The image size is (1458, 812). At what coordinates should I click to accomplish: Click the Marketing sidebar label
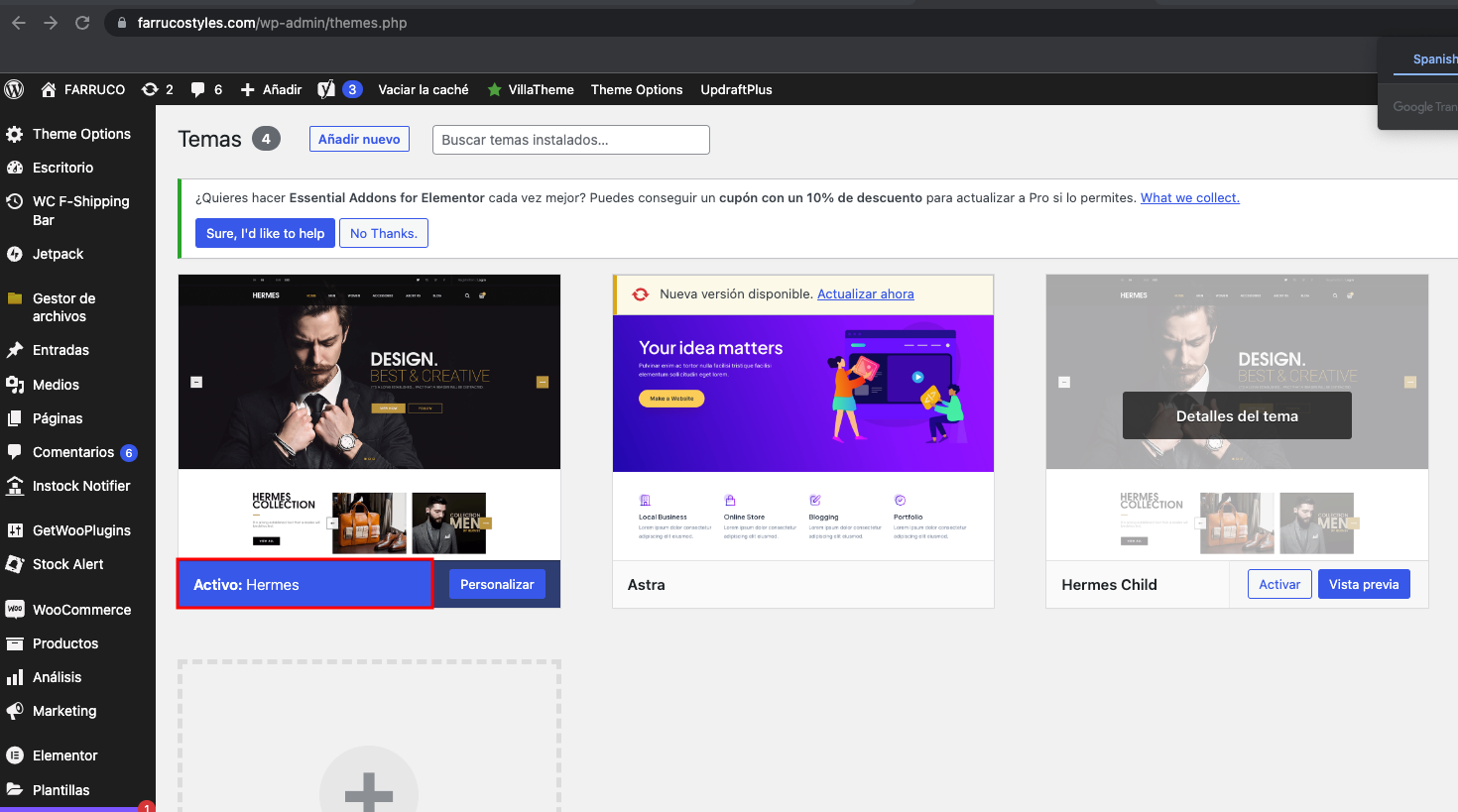coord(64,711)
